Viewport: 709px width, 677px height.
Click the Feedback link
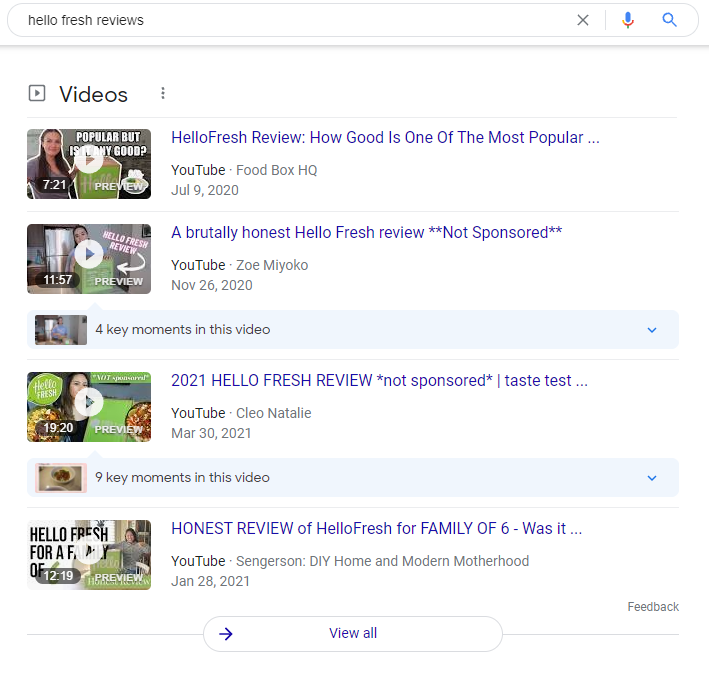pyautogui.click(x=653, y=606)
